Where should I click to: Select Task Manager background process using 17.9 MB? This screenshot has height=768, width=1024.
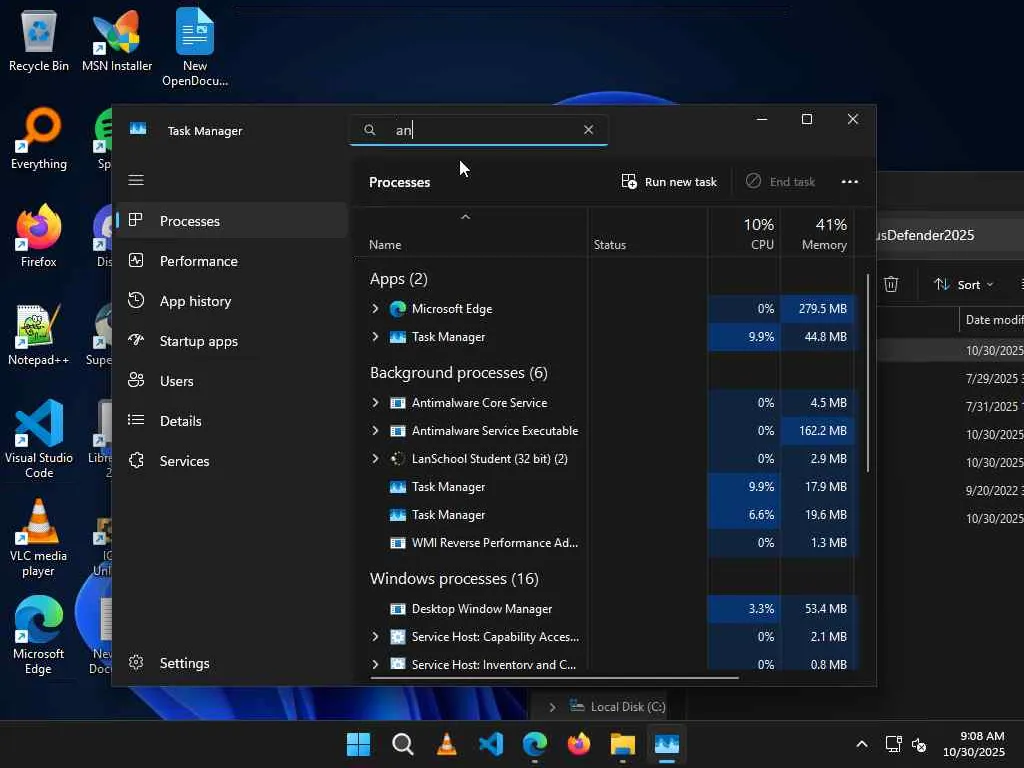(605, 487)
